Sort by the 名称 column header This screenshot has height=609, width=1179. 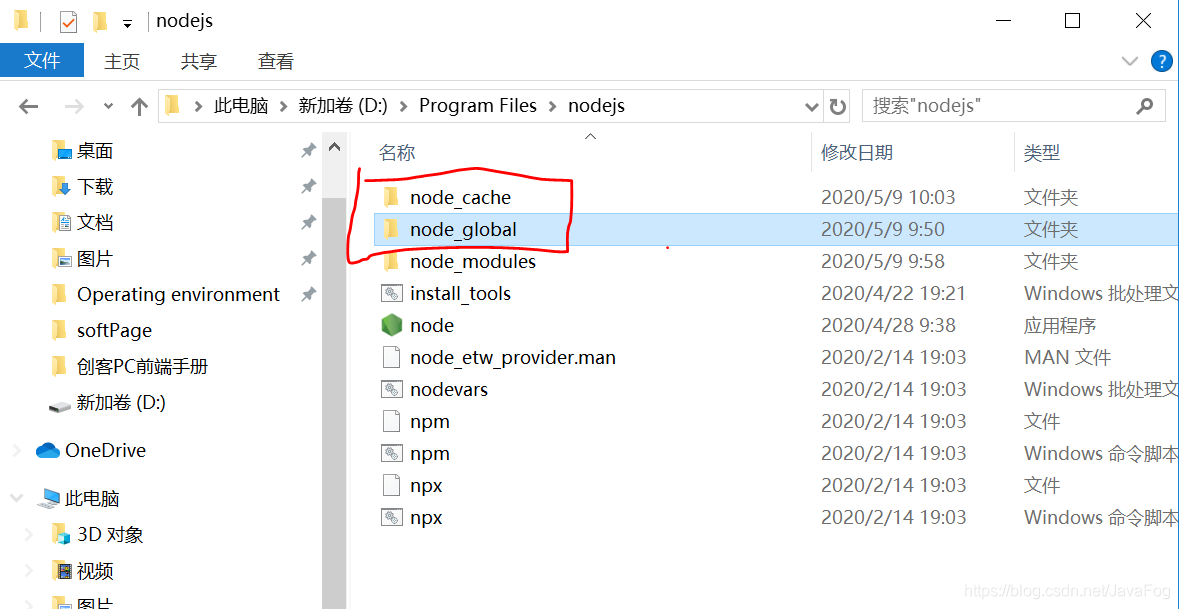coord(397,153)
